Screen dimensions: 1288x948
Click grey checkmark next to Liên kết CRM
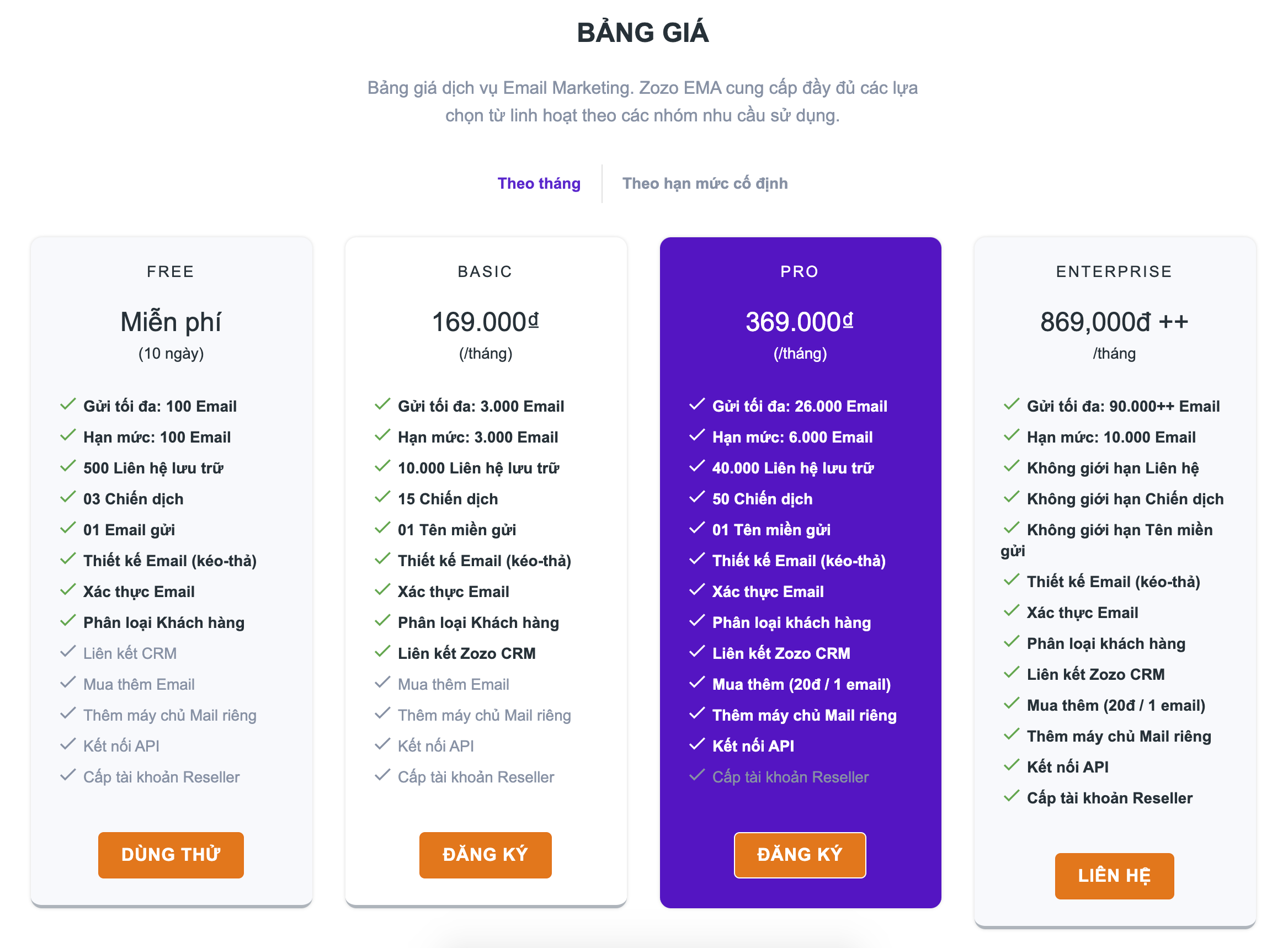[x=68, y=652]
